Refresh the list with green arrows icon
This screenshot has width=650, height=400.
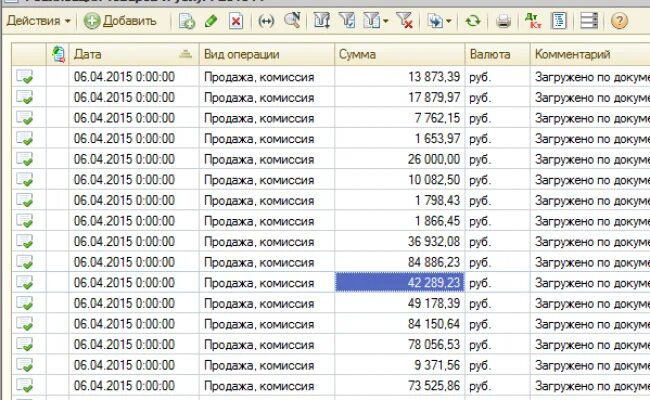point(473,20)
